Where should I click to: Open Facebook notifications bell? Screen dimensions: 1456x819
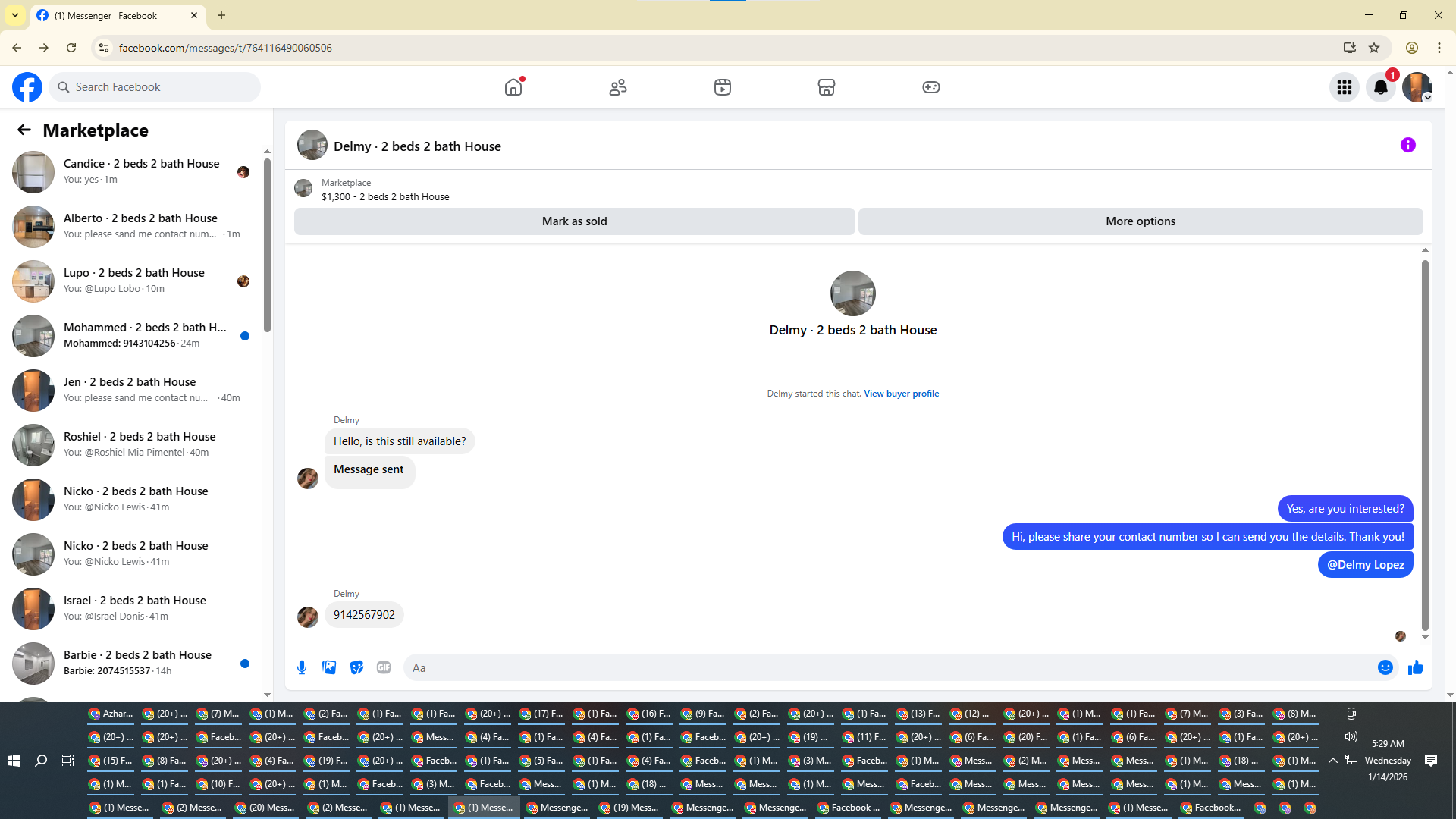pyautogui.click(x=1380, y=87)
